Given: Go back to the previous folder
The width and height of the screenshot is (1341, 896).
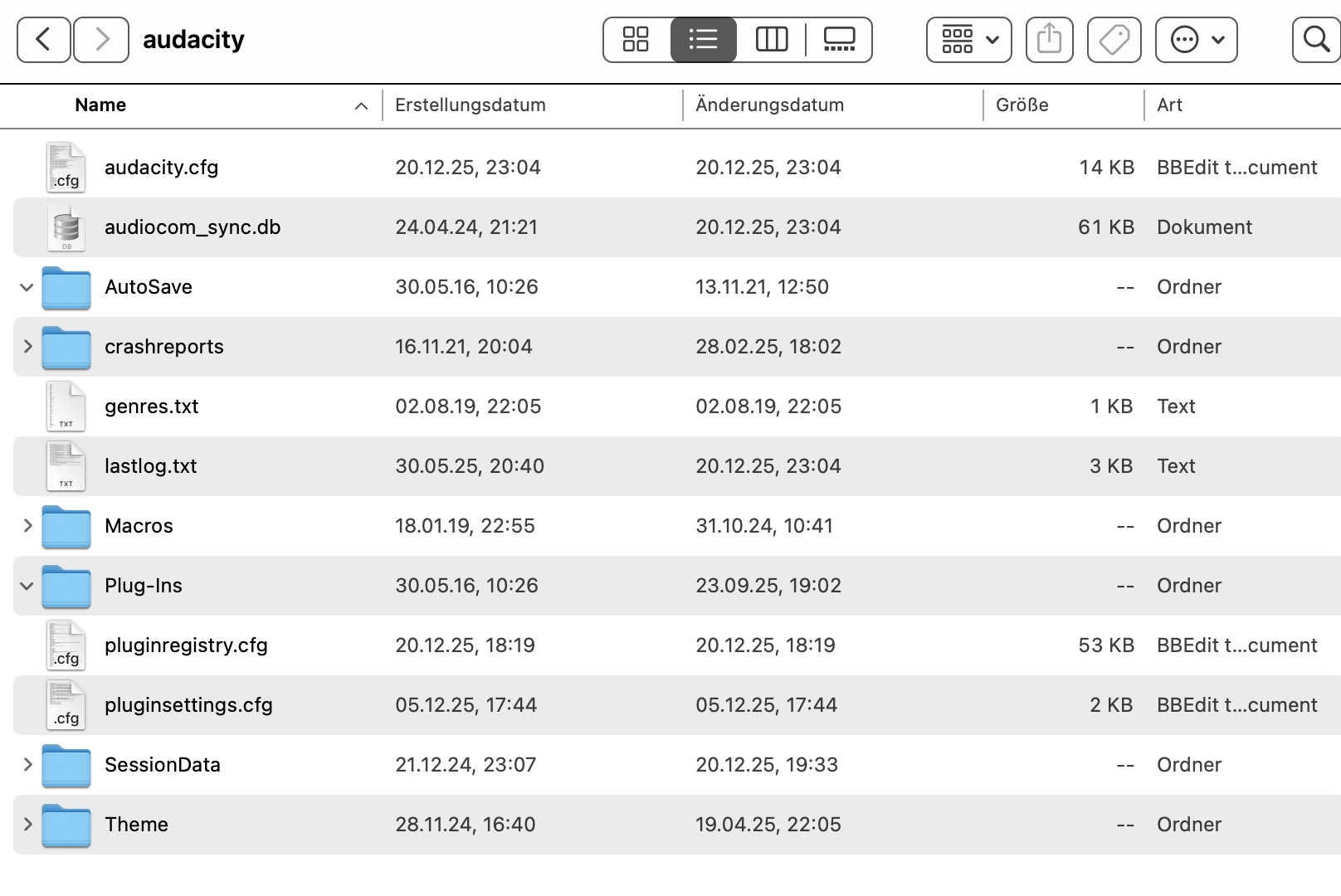Looking at the screenshot, I should [x=44, y=39].
